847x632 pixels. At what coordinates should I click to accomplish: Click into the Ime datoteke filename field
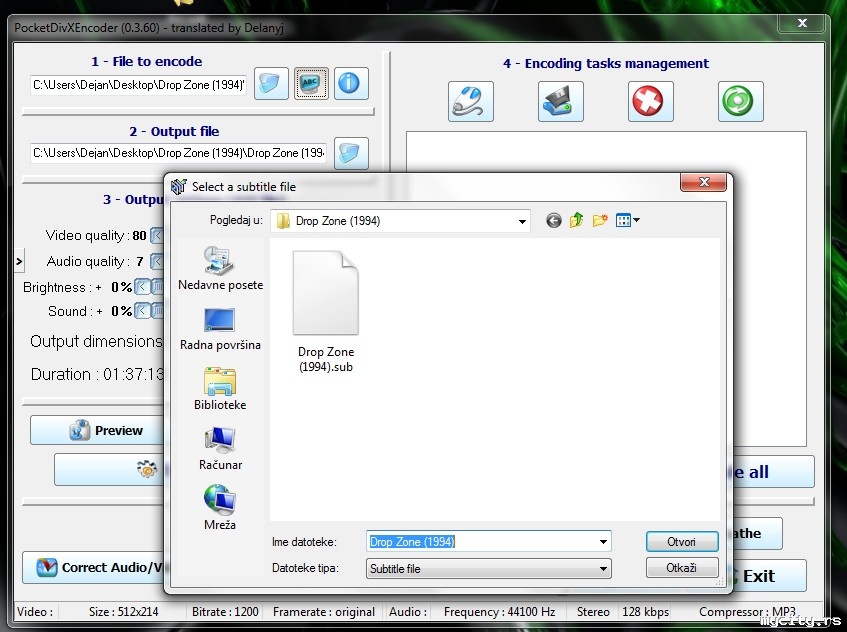tap(482, 542)
